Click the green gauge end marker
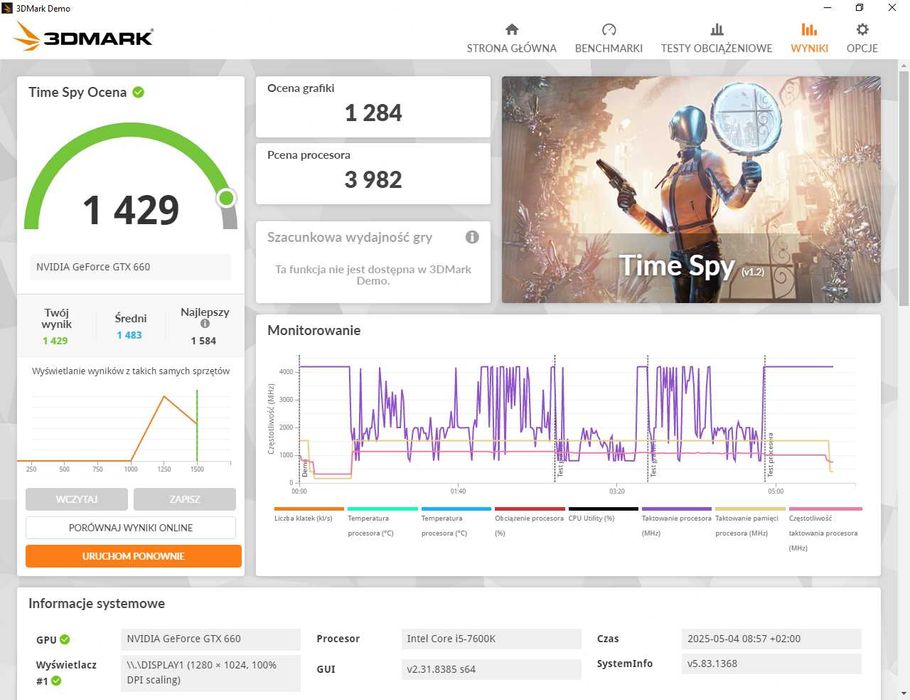The height and width of the screenshot is (700, 910). (226, 198)
